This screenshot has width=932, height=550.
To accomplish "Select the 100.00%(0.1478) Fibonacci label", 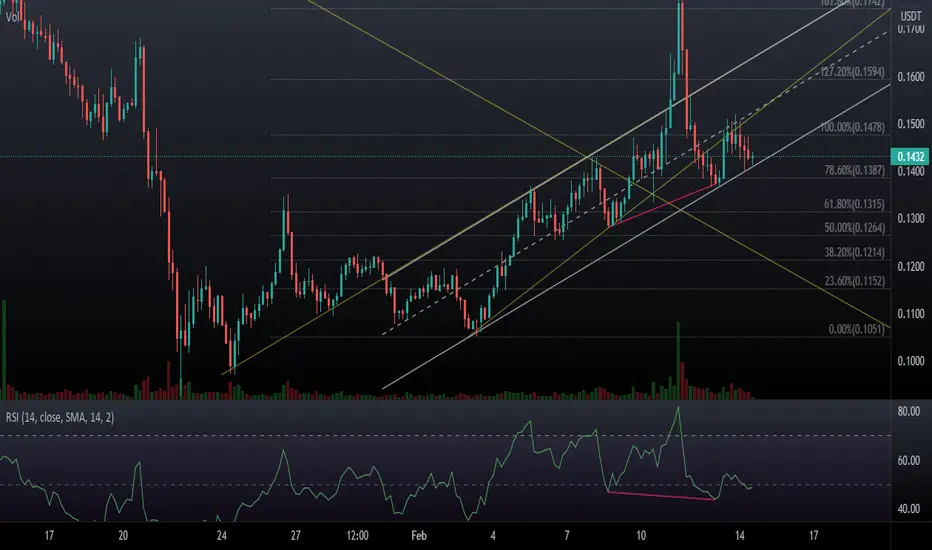I will pos(852,127).
